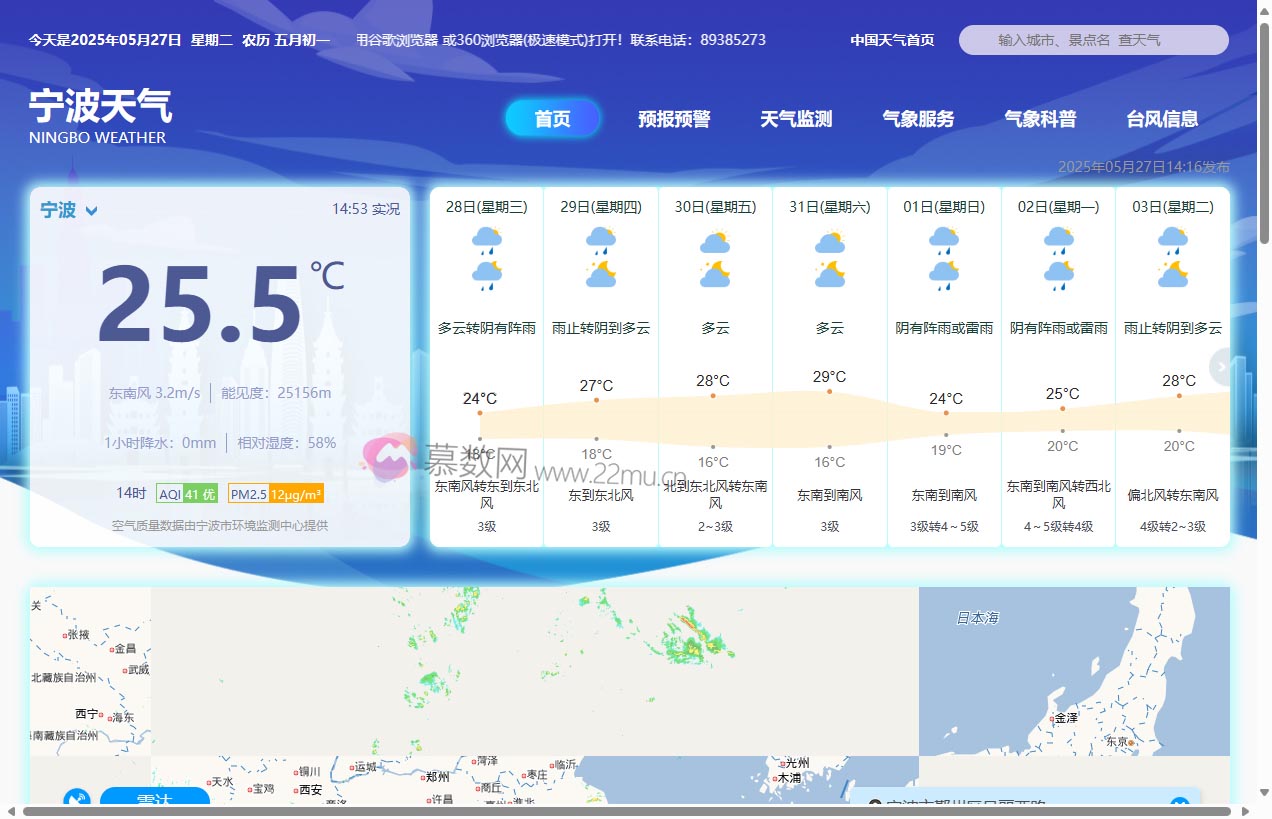Viewport: 1272px width, 819px height.
Task: Click the 中国天气首页 link
Action: coord(892,40)
